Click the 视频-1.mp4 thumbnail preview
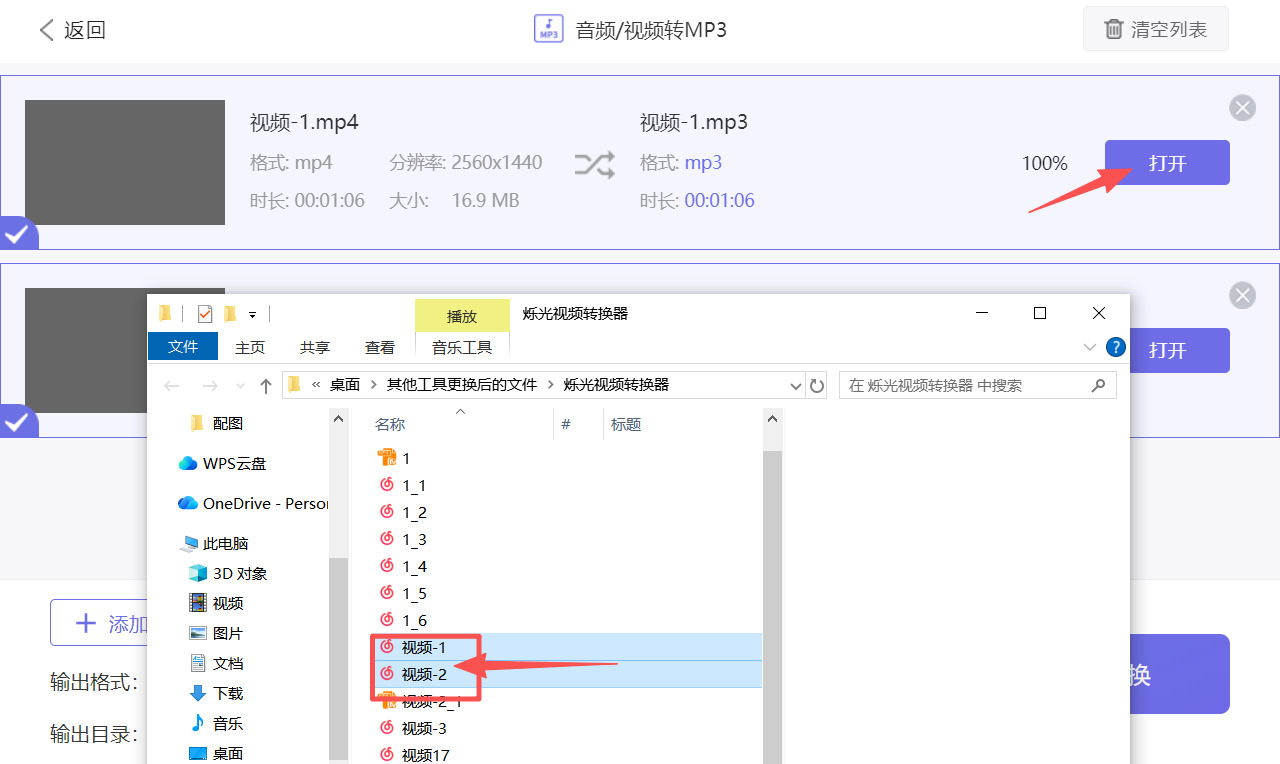The width and height of the screenshot is (1280, 764). (125, 162)
